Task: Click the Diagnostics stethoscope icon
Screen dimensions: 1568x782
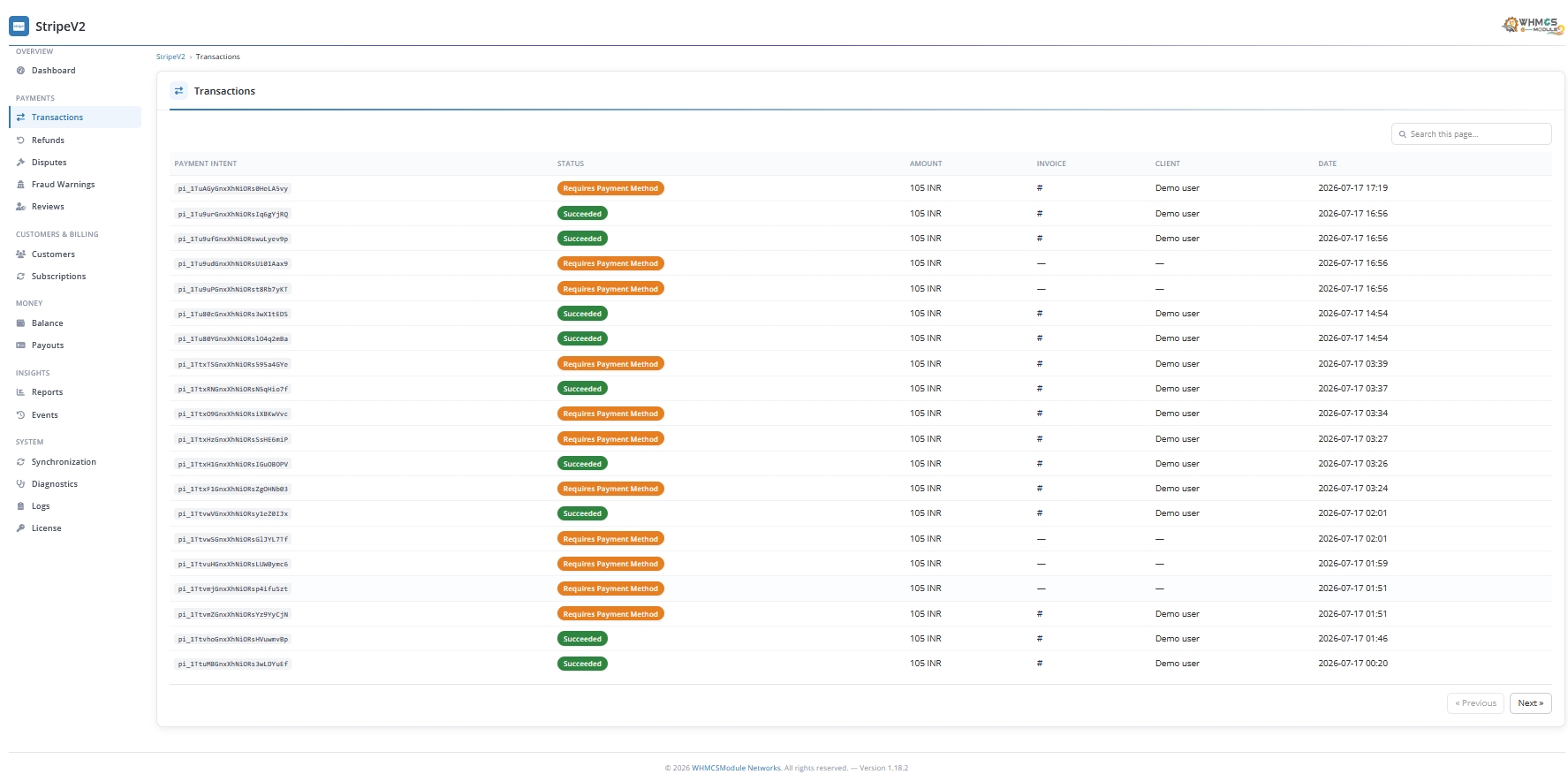Action: (x=20, y=484)
